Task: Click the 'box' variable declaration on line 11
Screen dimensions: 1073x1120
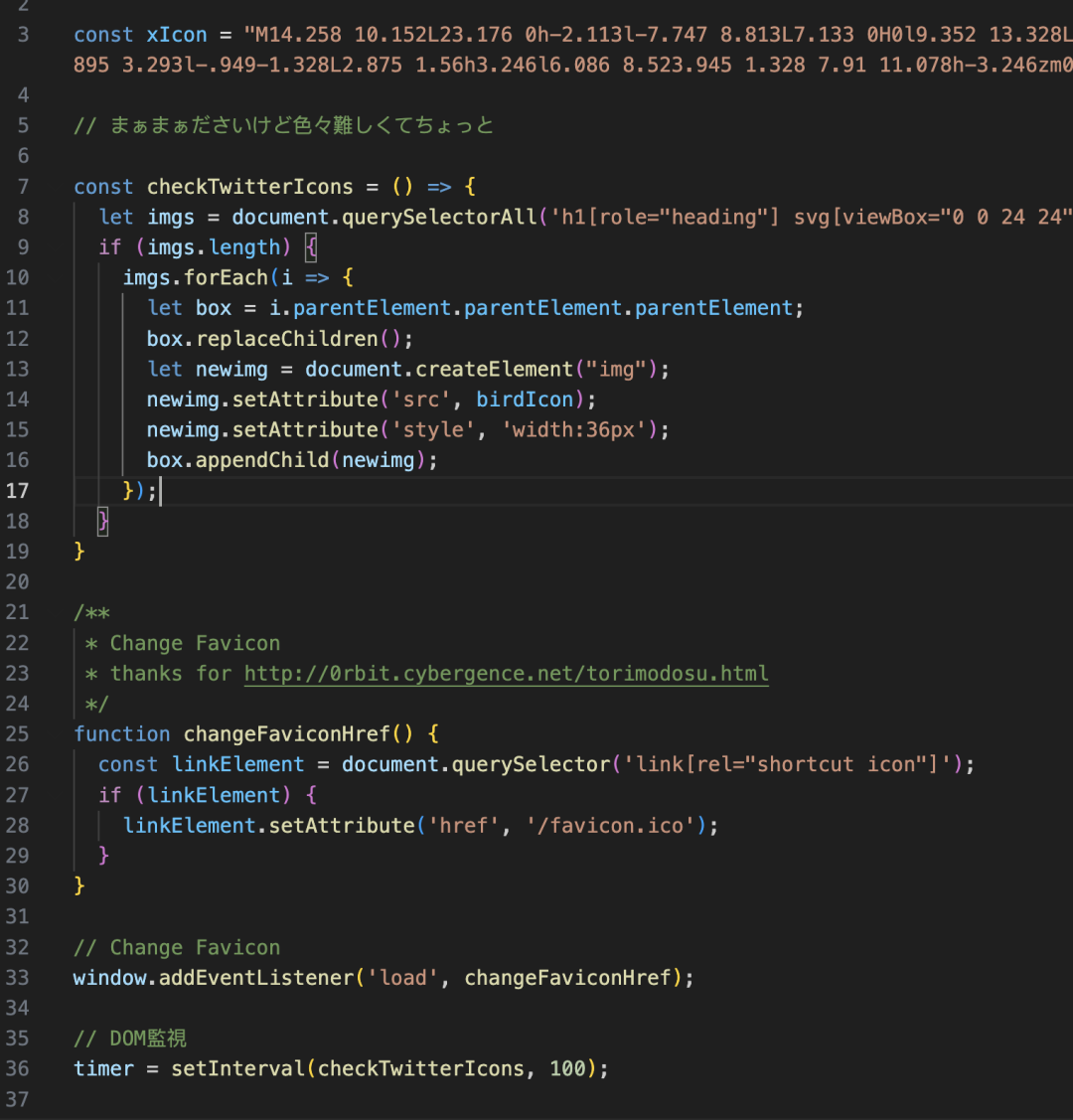Action: pos(214,308)
